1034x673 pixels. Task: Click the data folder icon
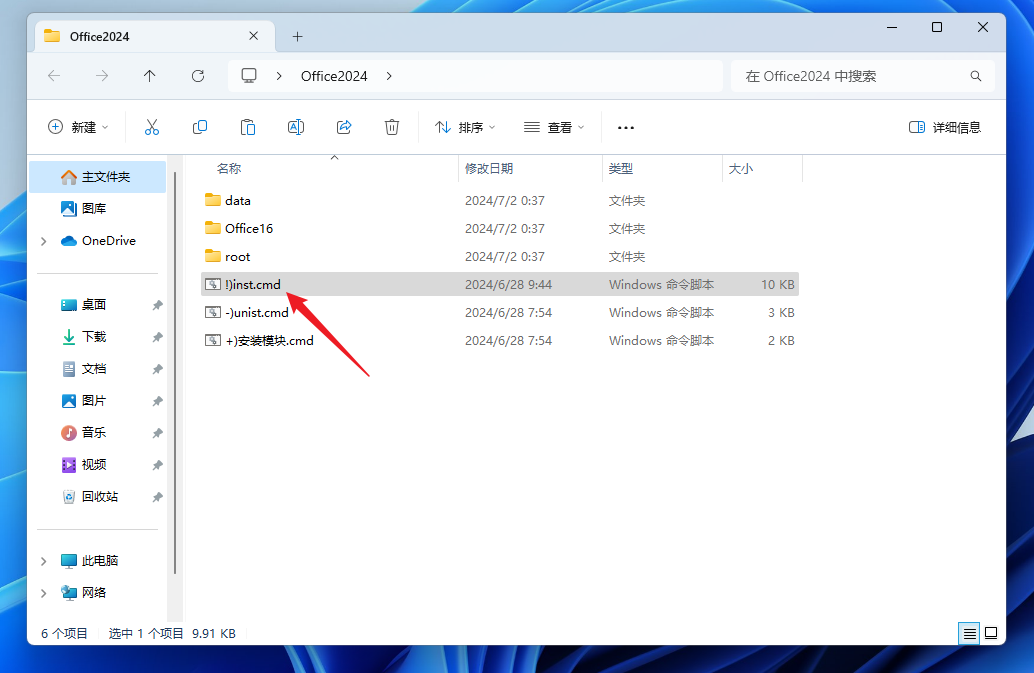coord(212,200)
